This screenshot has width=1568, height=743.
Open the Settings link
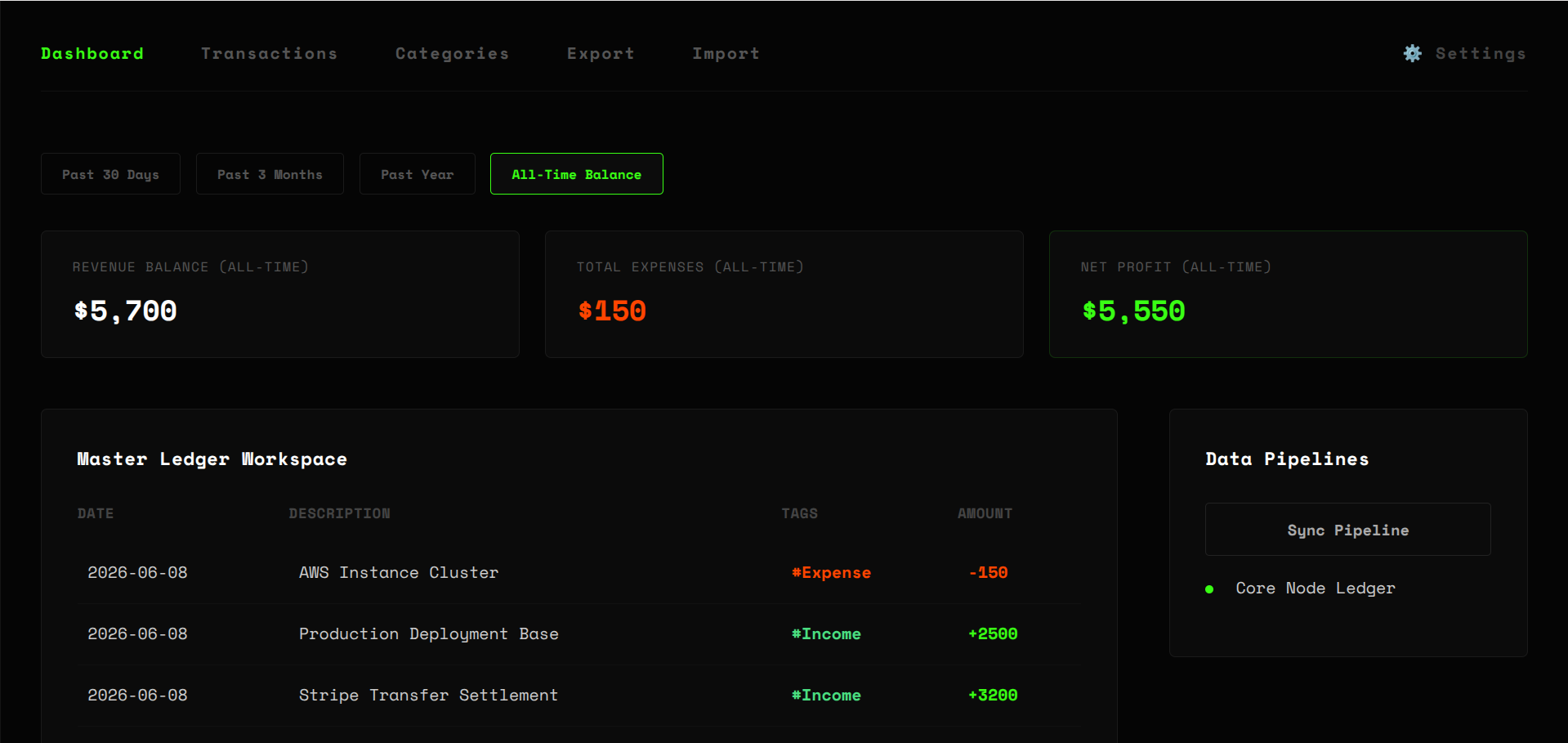[x=1481, y=53]
